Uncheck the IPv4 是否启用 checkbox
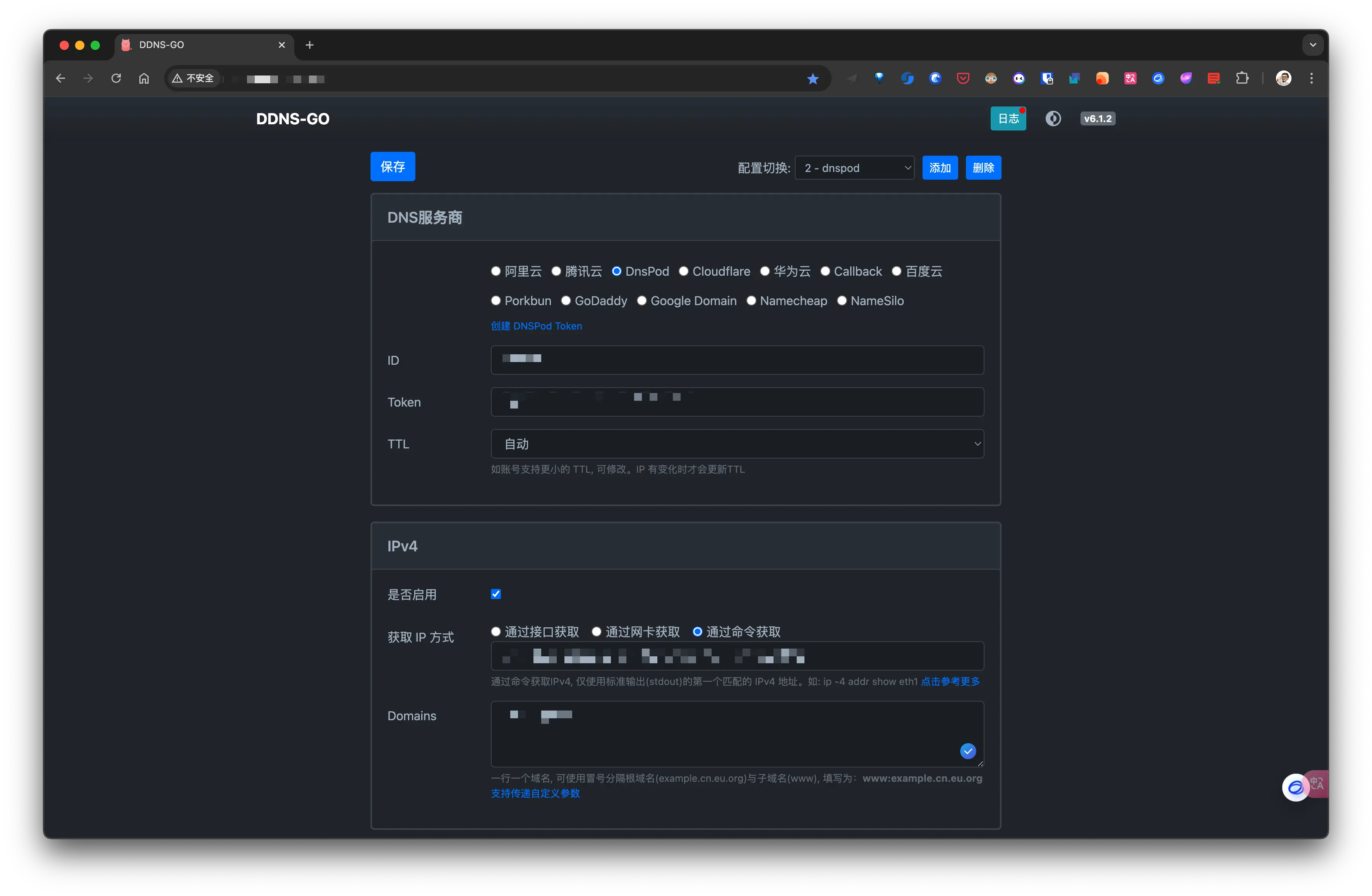The width and height of the screenshot is (1372, 896). [496, 594]
